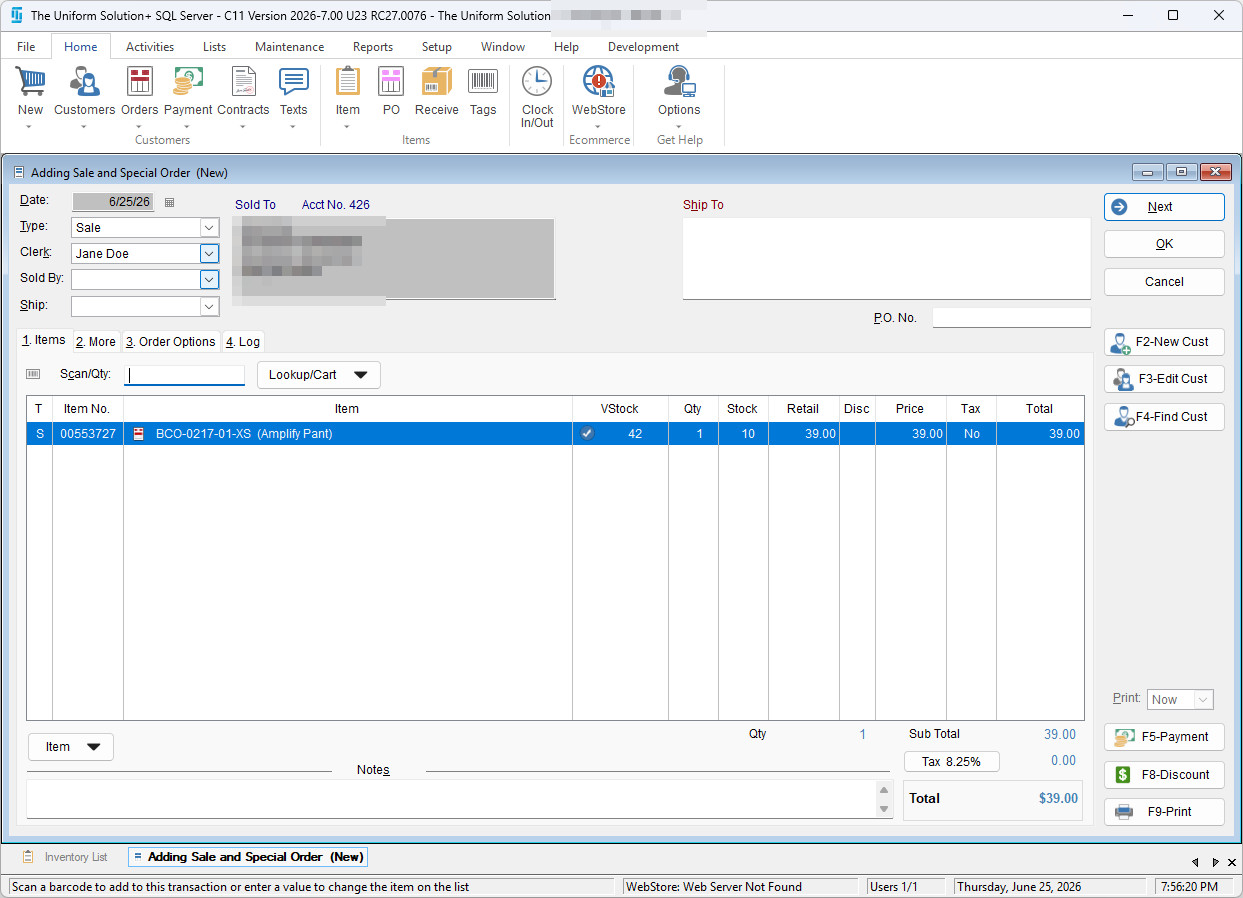Sort by the Retail column header

pos(803,409)
